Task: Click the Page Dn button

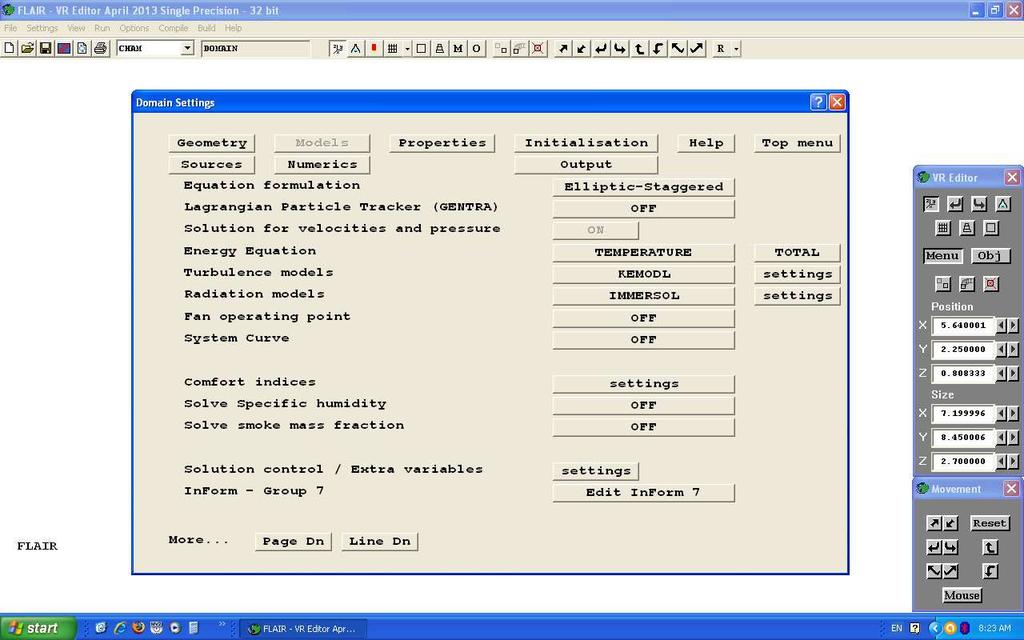Action: (x=293, y=541)
